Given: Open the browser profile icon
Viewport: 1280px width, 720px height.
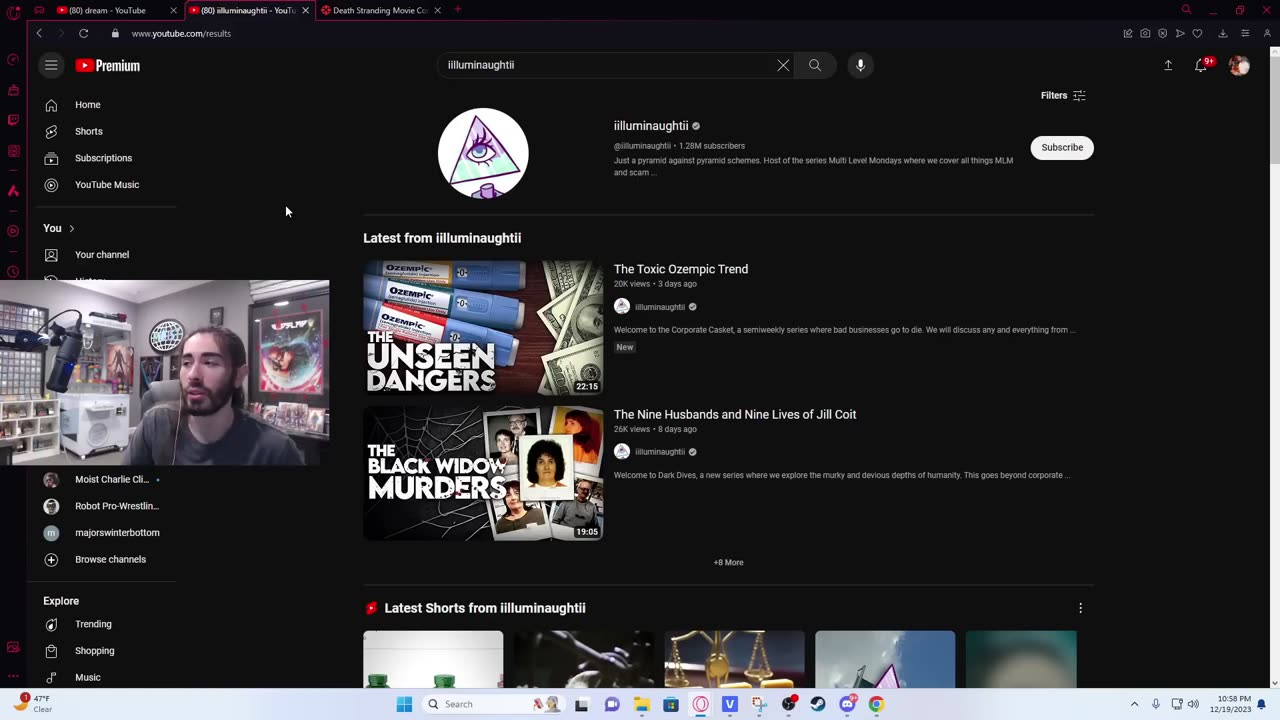Looking at the screenshot, I should tap(1267, 33).
